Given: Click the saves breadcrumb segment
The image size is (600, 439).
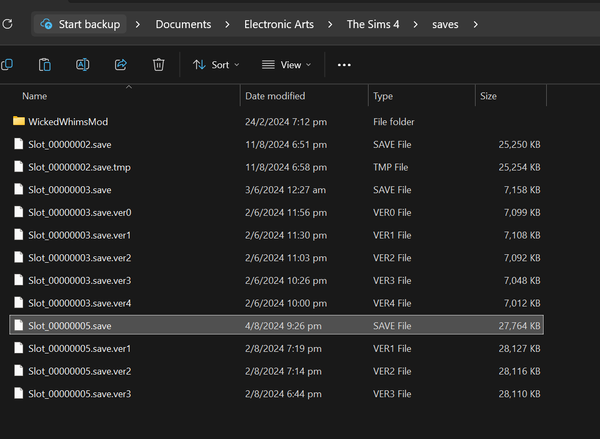Looking at the screenshot, I should [x=445, y=24].
